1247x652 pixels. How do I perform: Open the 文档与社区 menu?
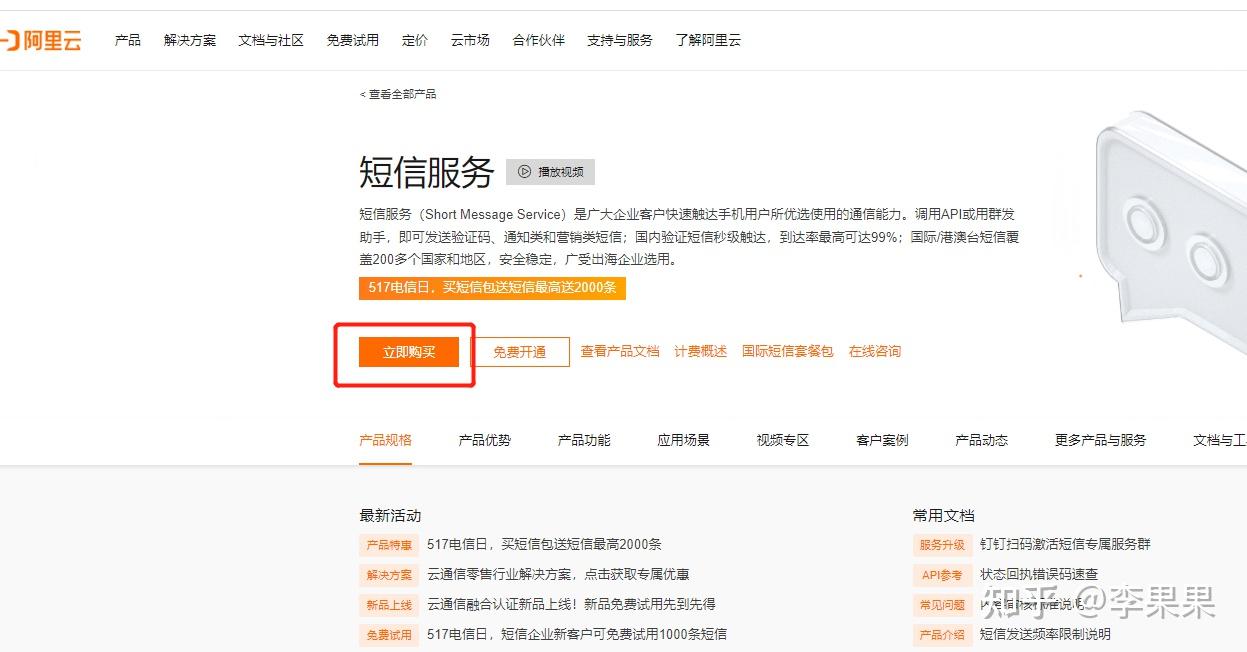click(x=271, y=40)
